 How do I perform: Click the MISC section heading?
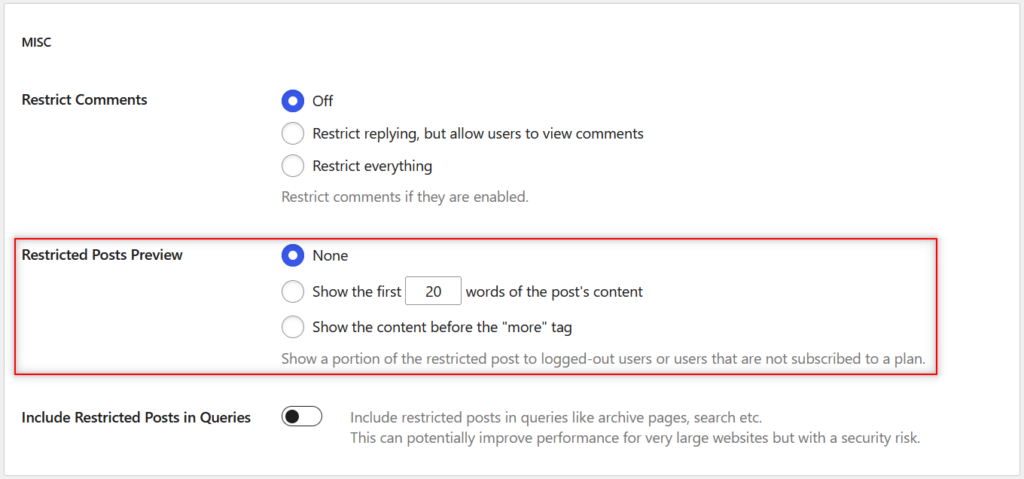37,43
